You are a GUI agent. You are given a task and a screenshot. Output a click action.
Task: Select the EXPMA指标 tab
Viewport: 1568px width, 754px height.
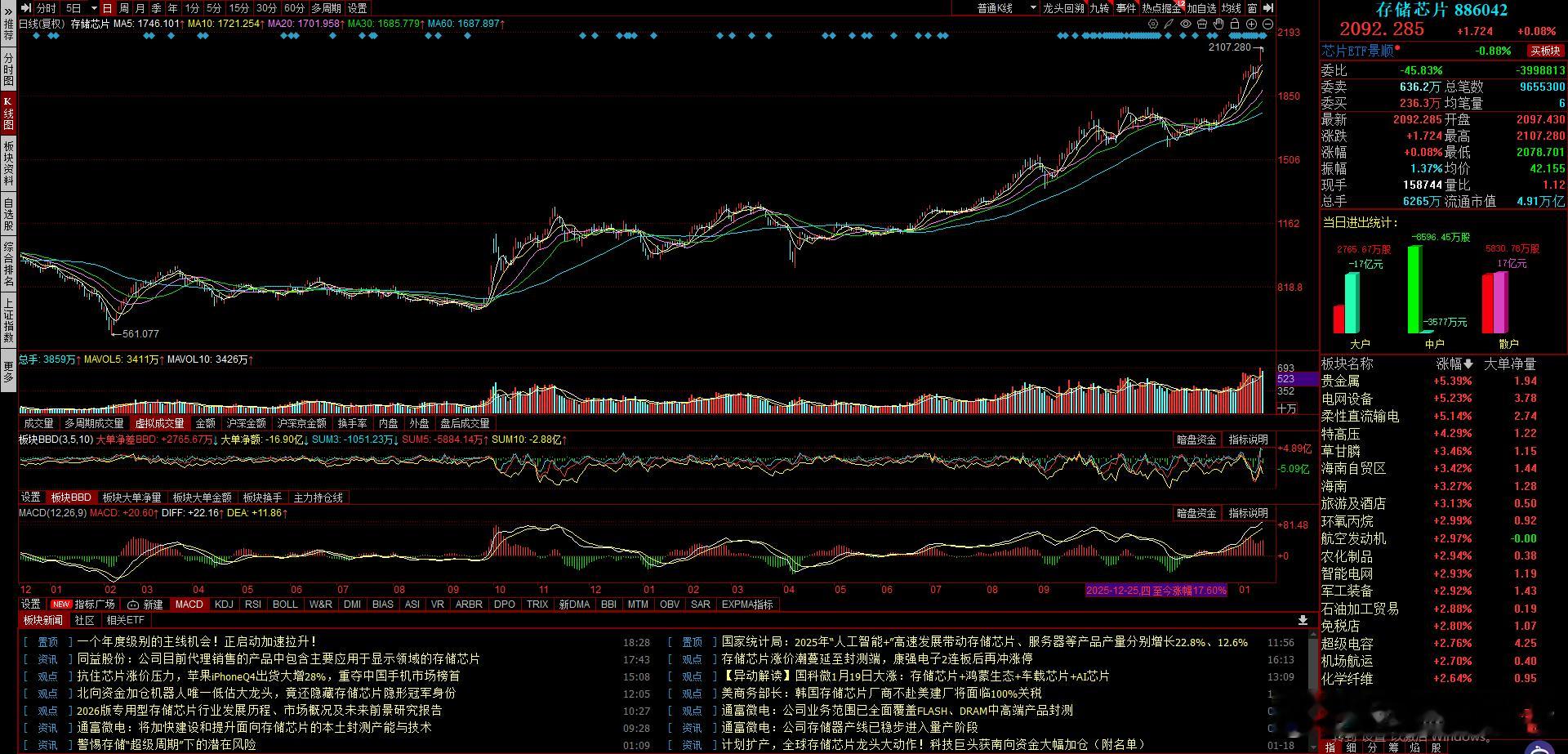(x=747, y=605)
